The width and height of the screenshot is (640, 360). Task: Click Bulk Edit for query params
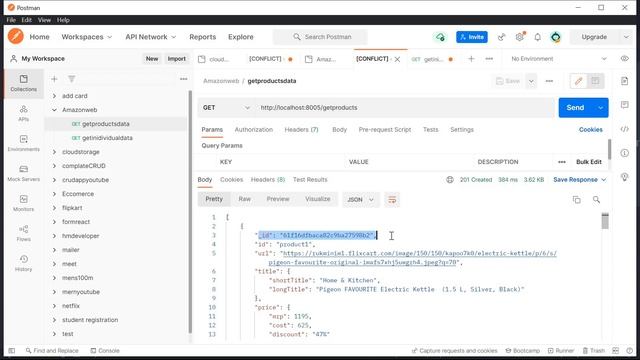(x=589, y=162)
